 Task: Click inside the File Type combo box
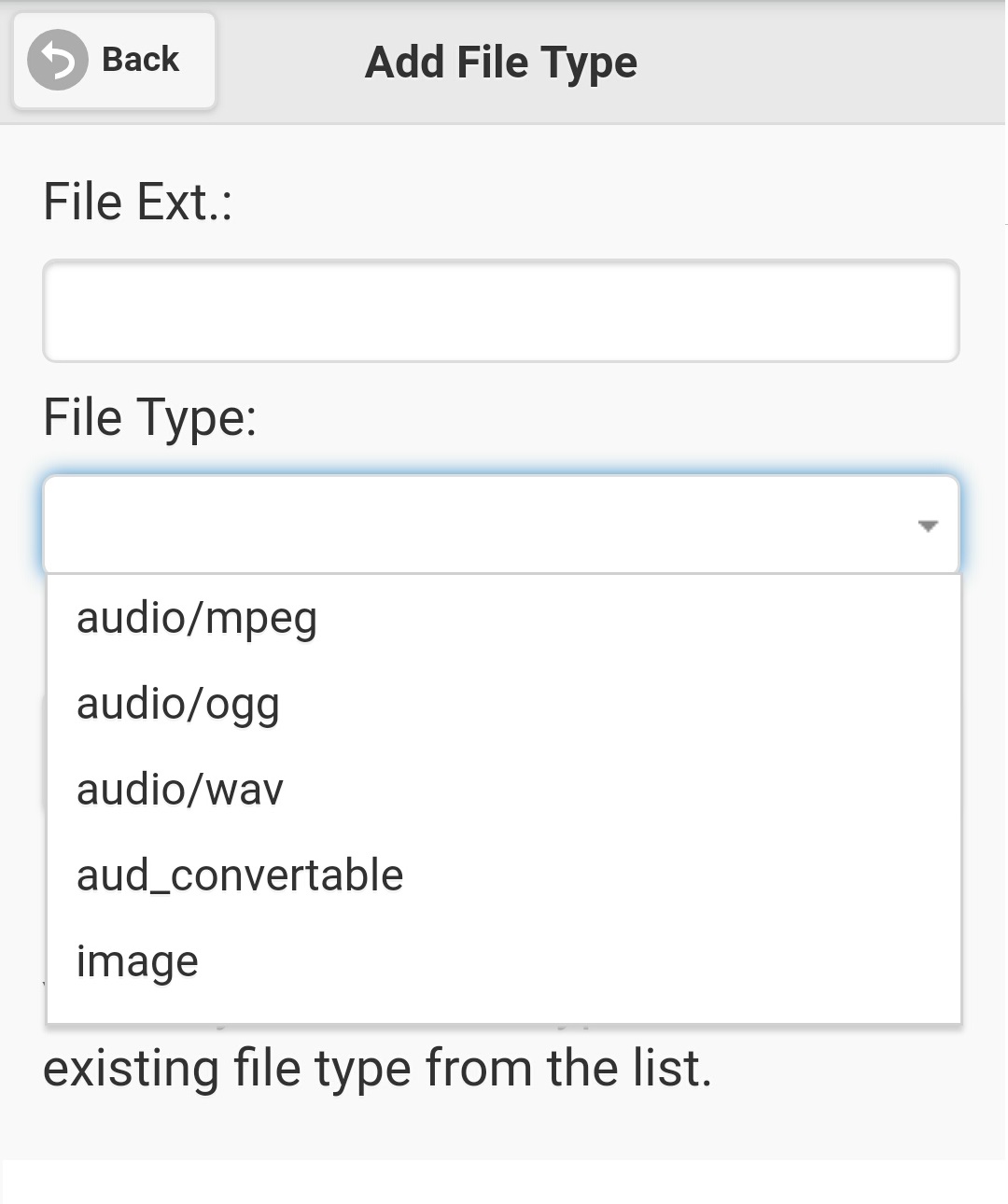467,525
